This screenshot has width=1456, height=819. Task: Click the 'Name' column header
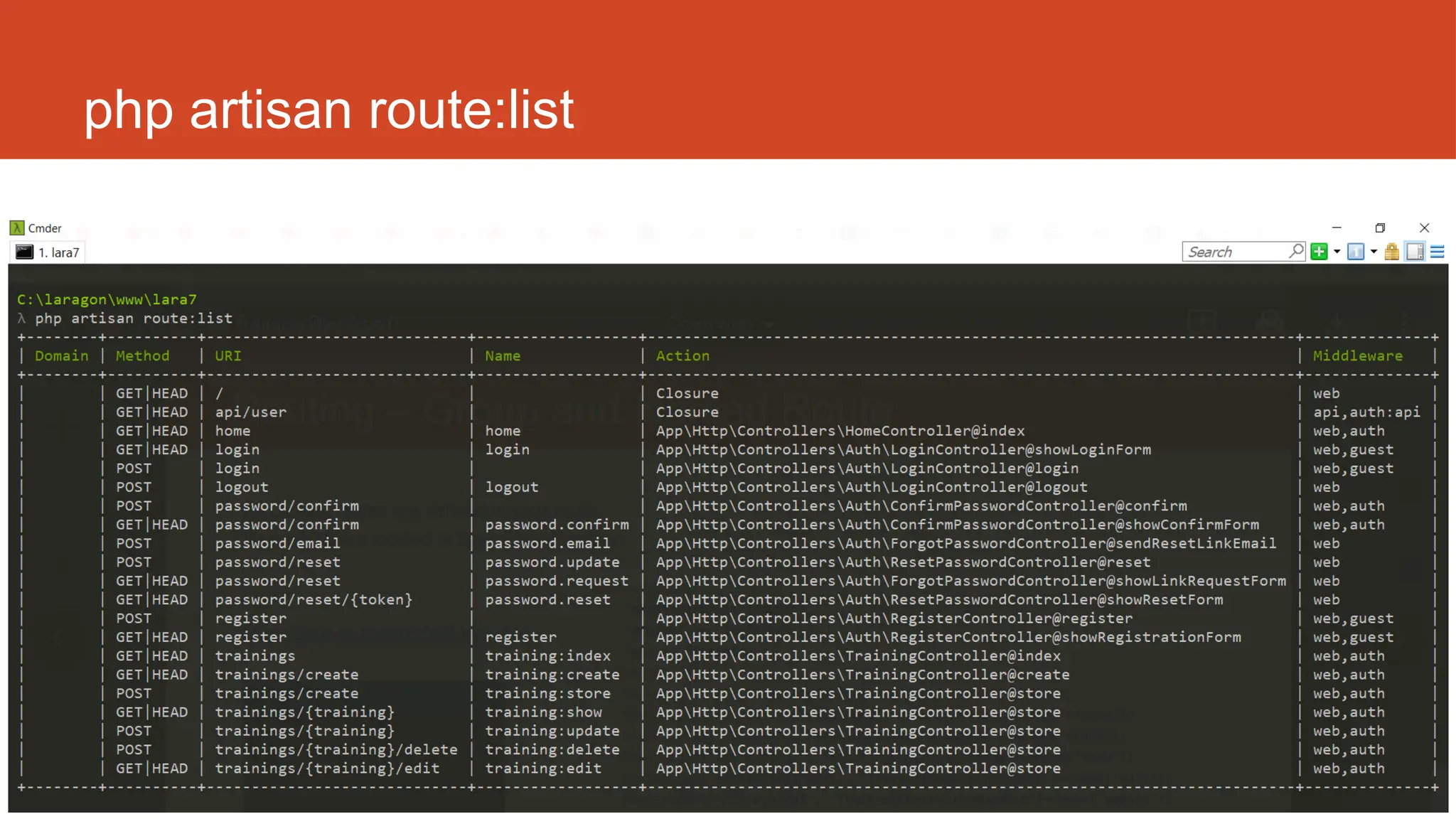click(x=503, y=355)
